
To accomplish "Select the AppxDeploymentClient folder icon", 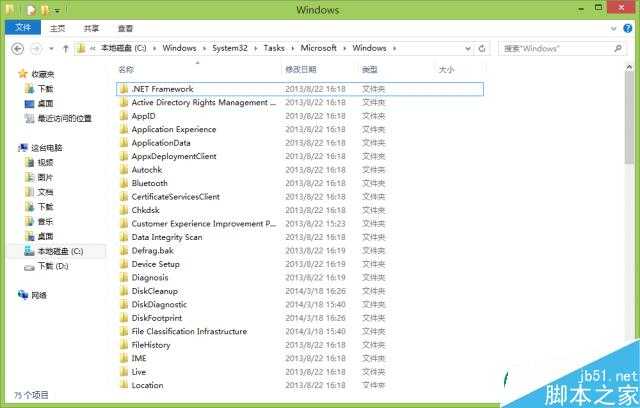I will tap(124, 156).
